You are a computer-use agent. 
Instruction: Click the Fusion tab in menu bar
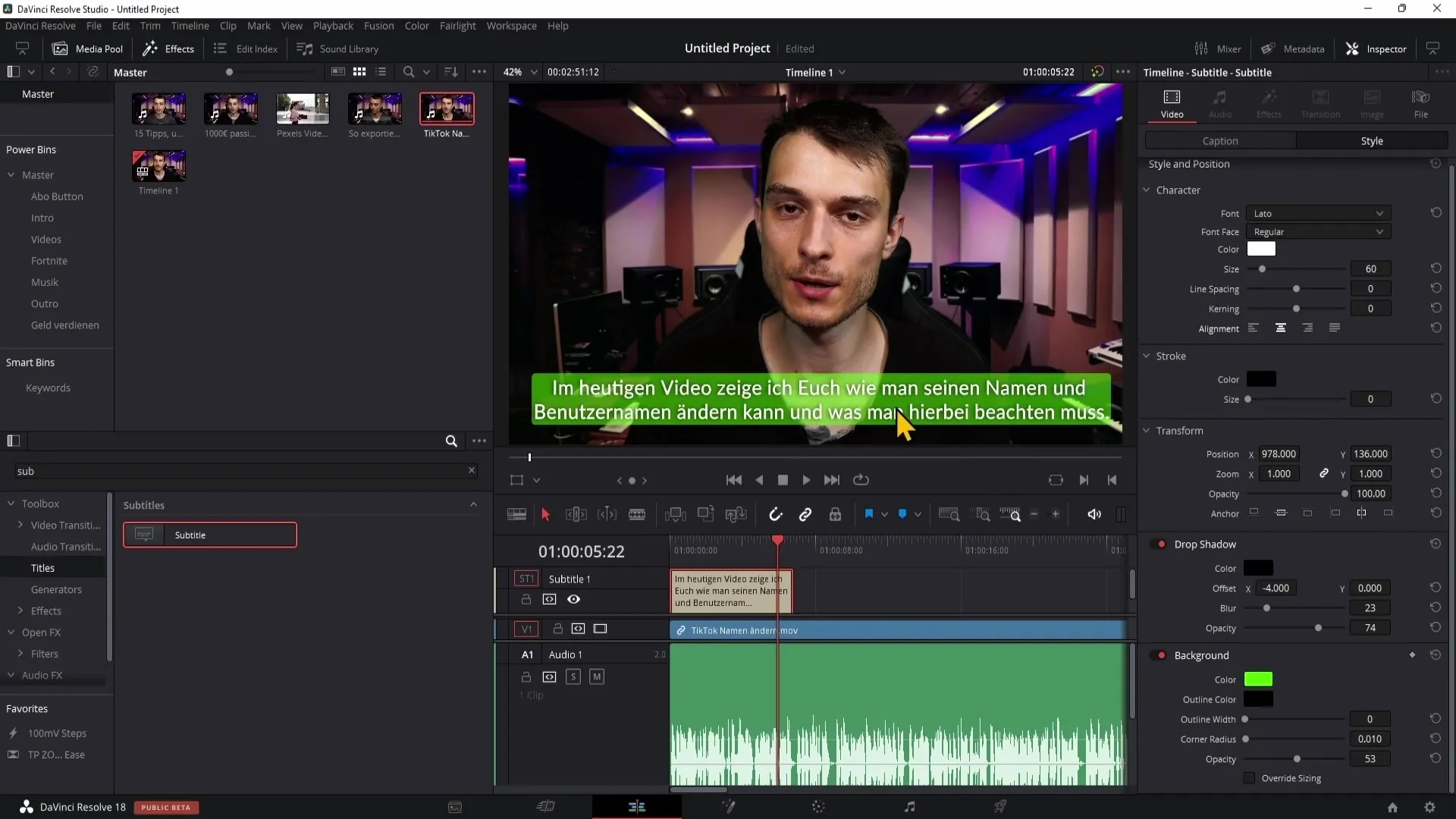(x=380, y=25)
